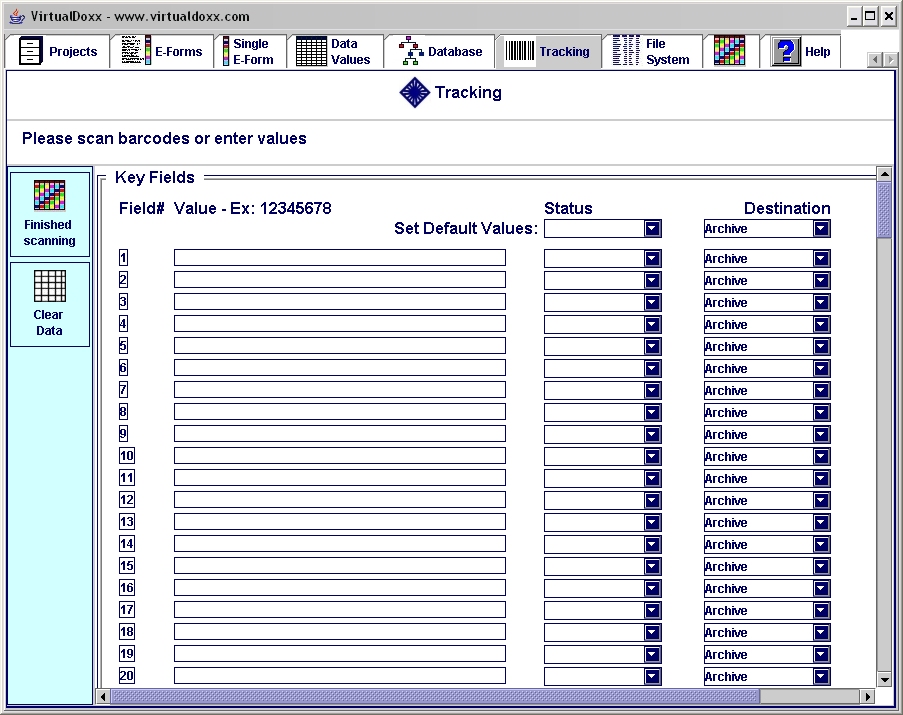Click the value input for field 2
Image resolution: width=903 pixels, height=715 pixels.
click(340, 279)
